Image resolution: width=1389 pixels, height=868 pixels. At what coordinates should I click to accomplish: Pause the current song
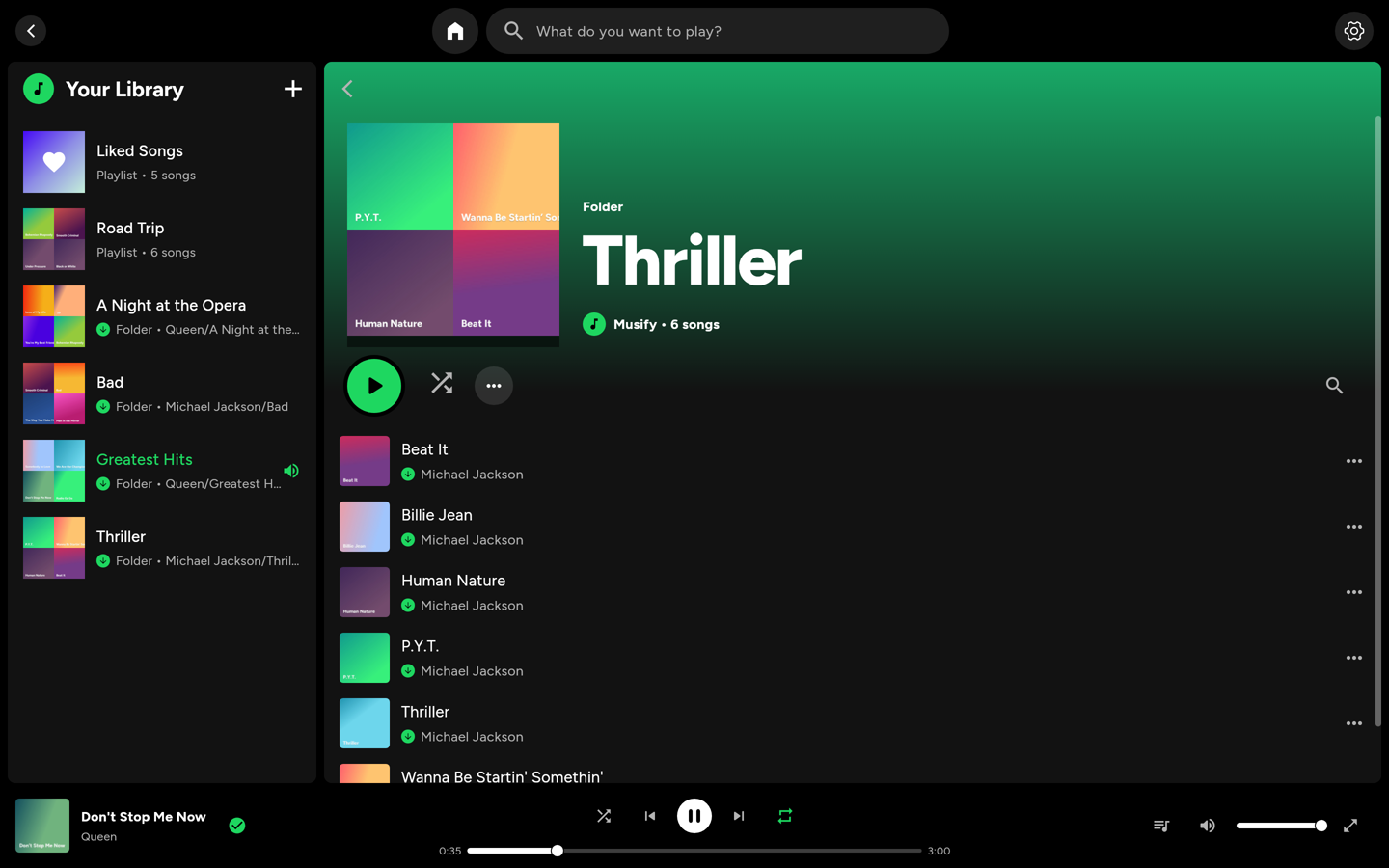(694, 816)
